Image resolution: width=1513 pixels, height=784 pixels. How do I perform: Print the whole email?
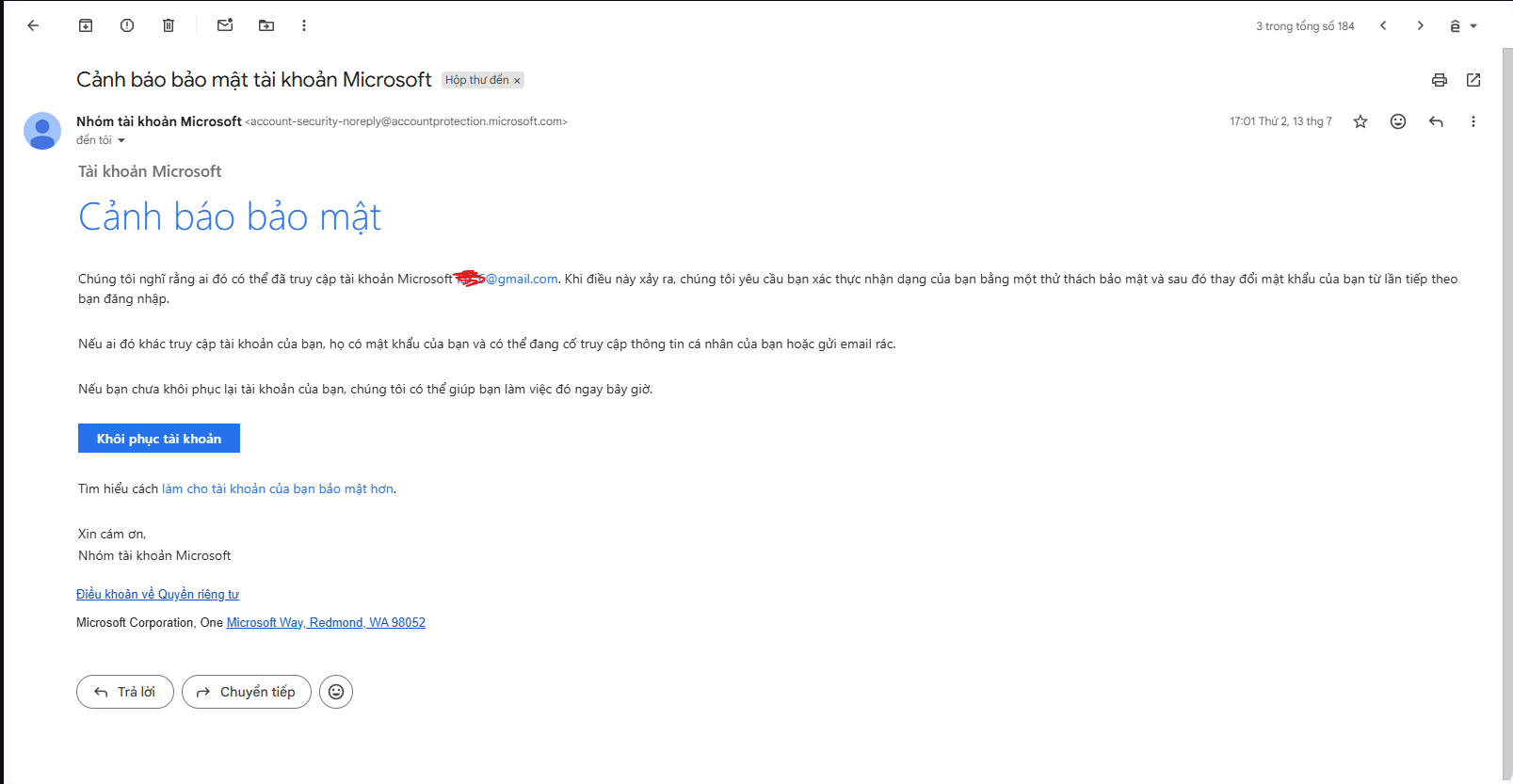(1440, 80)
